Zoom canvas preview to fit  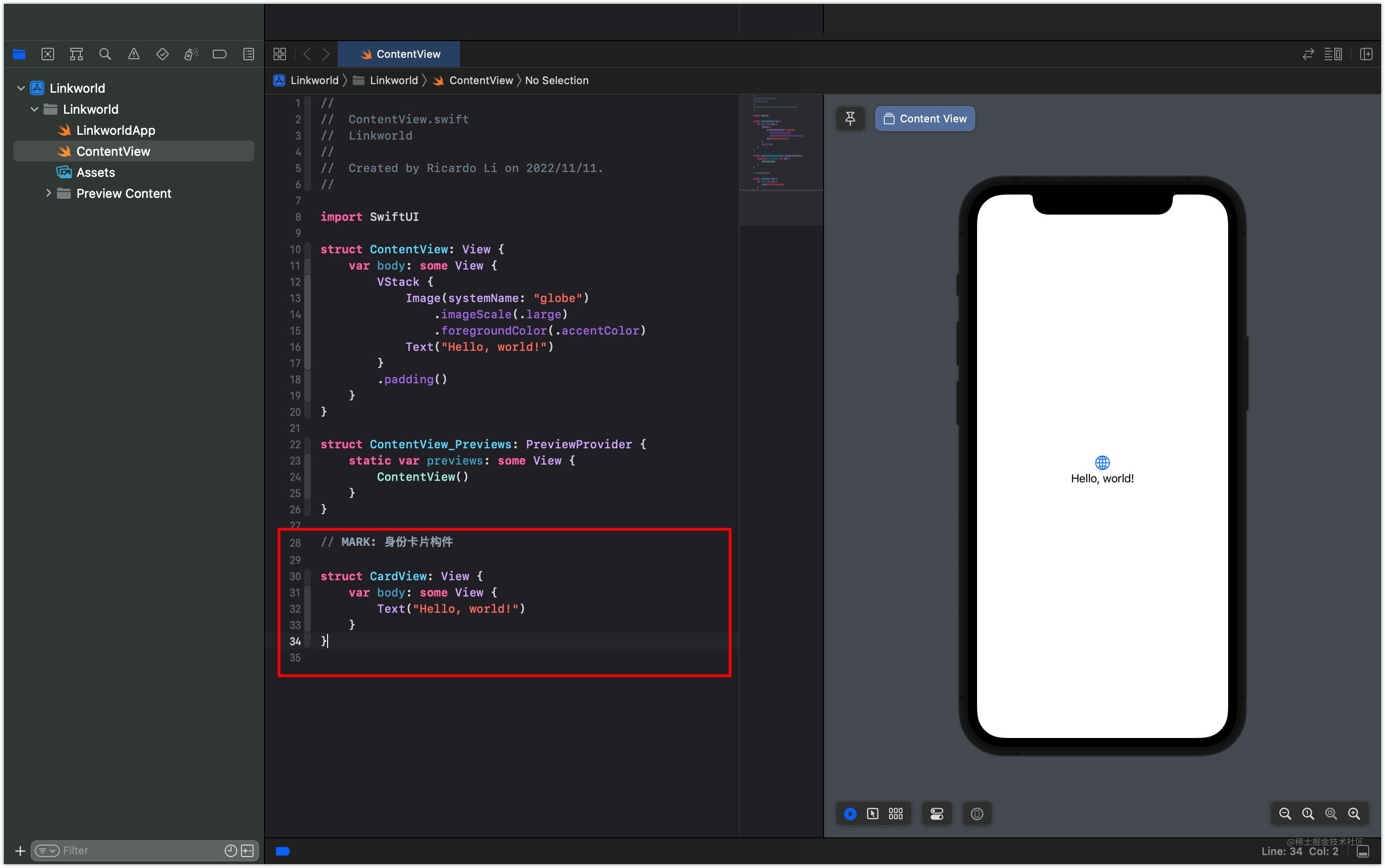(x=1331, y=814)
